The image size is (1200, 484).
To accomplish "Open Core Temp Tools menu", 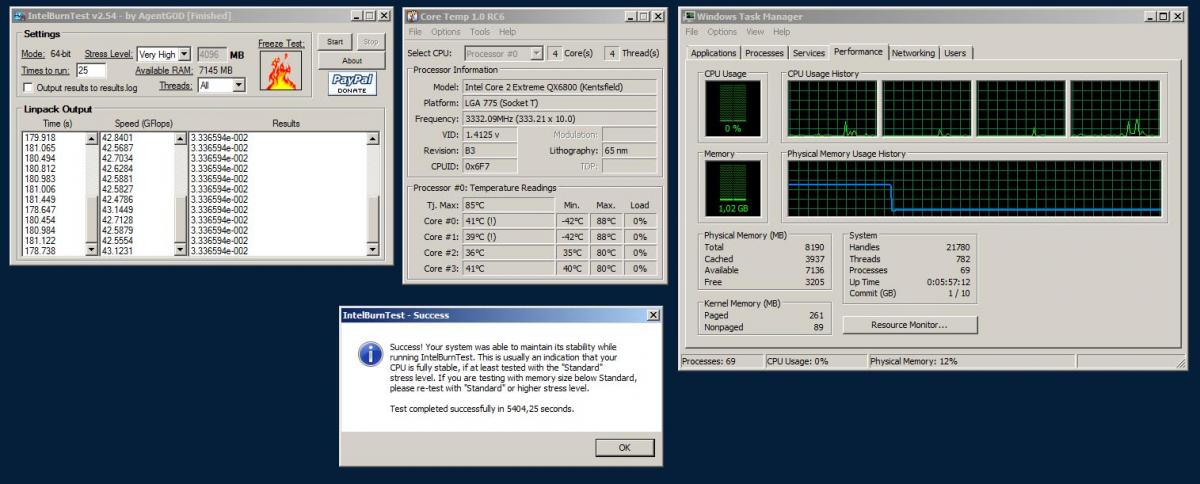I will point(481,32).
